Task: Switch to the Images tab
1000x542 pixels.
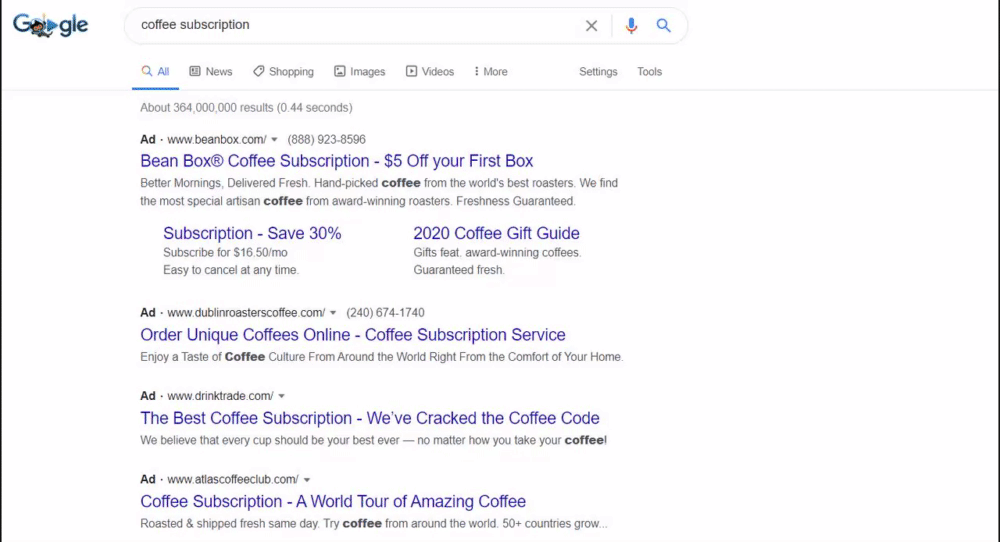Action: click(360, 71)
